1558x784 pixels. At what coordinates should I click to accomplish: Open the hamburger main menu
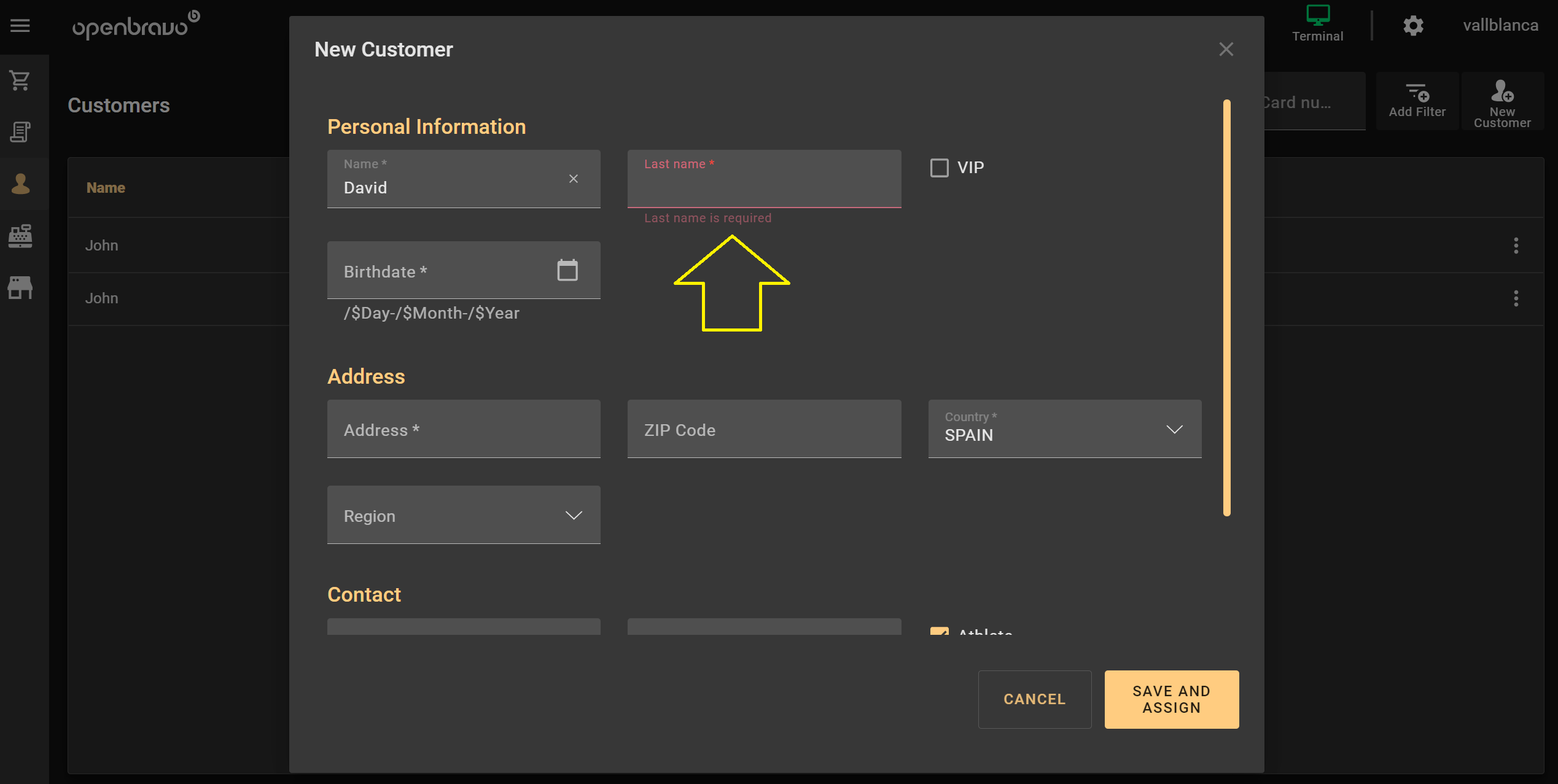pos(20,26)
